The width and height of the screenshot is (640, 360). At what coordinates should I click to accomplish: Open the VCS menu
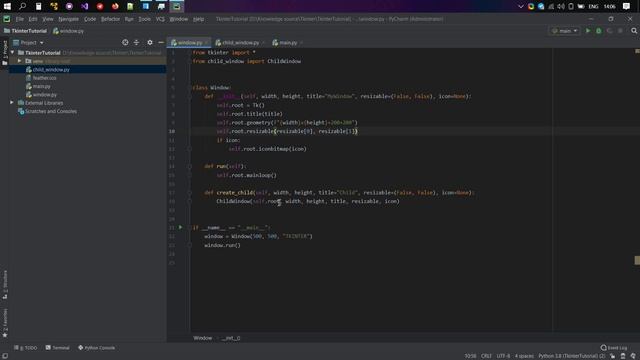click(x=160, y=19)
